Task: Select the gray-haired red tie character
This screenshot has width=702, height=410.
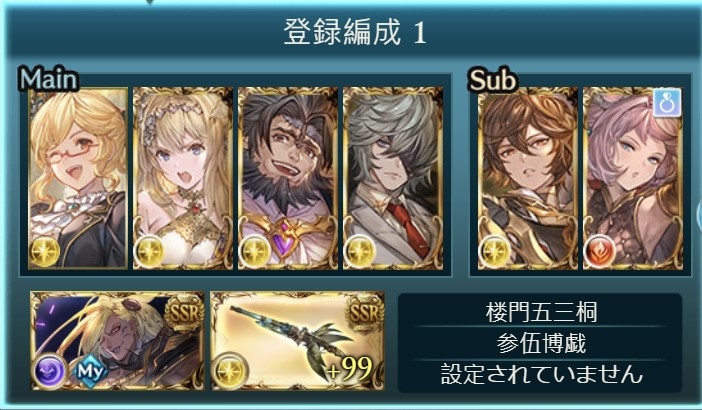Action: [393, 178]
